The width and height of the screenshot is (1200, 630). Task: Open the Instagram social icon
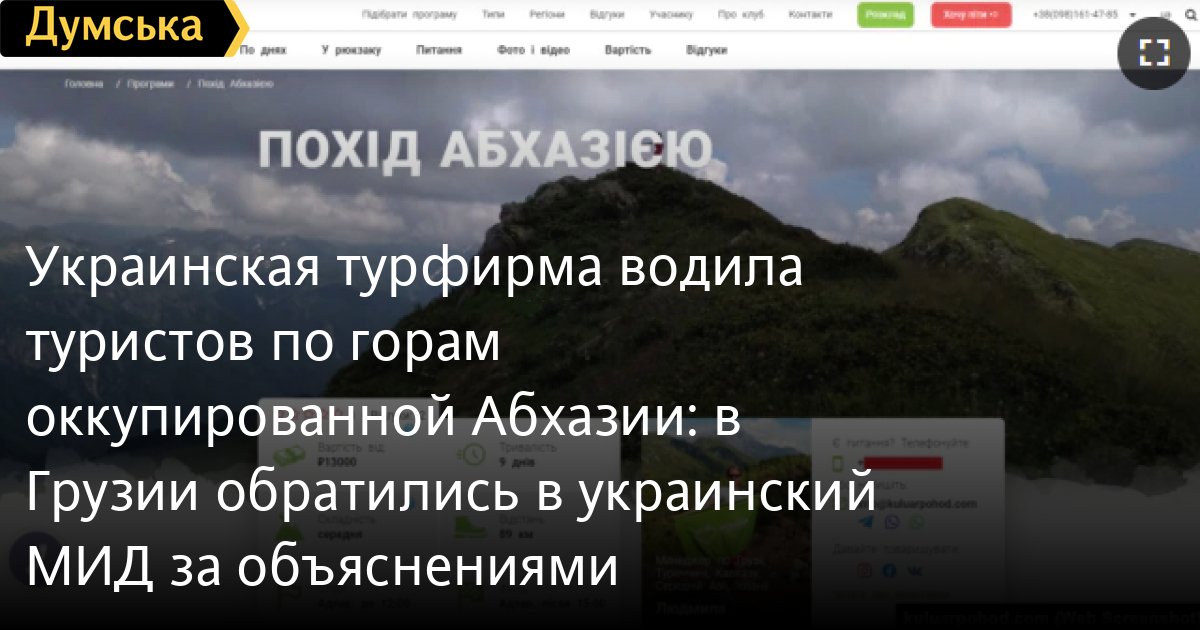(x=866, y=570)
